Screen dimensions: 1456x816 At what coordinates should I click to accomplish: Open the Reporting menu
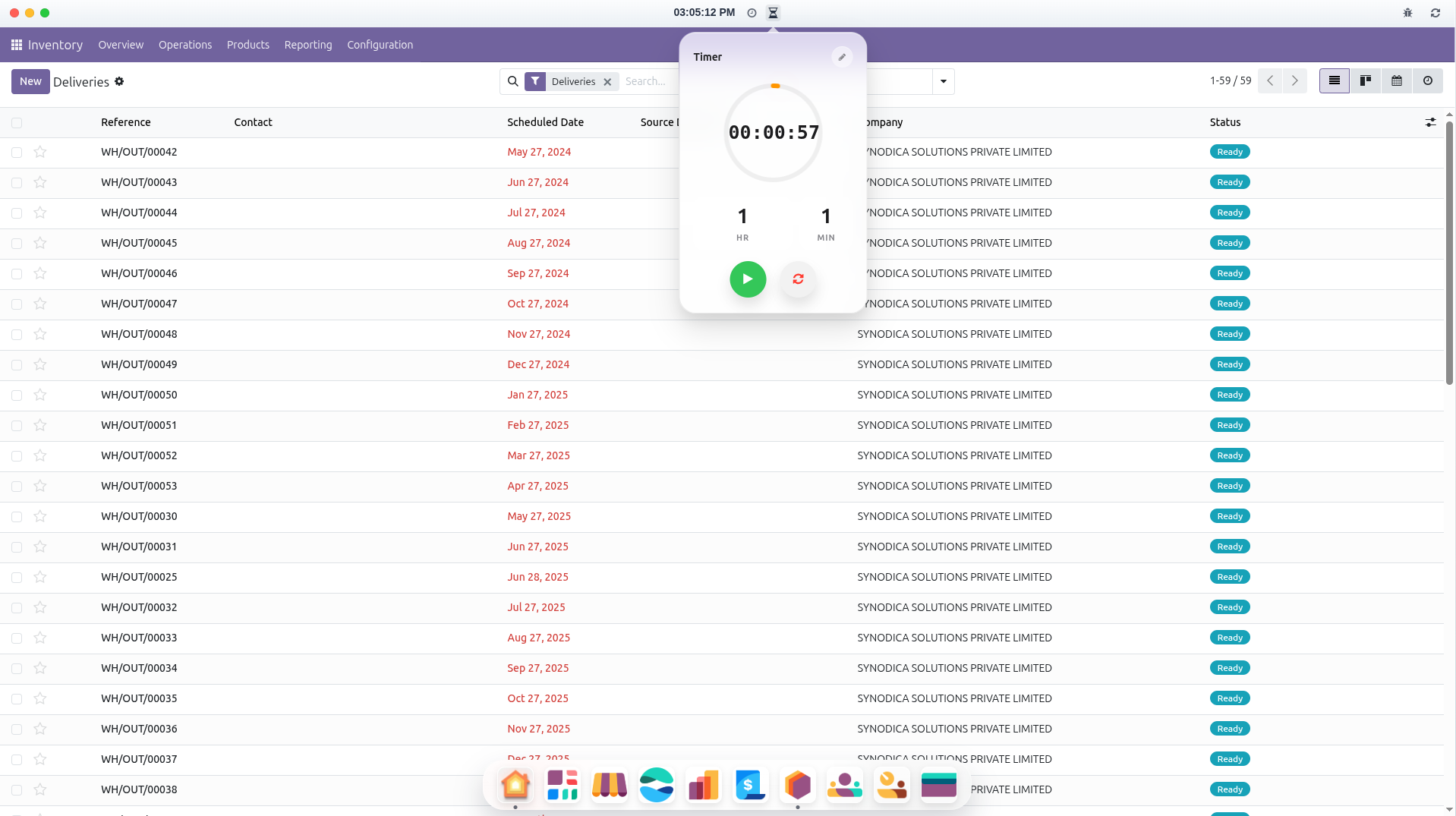(x=308, y=45)
